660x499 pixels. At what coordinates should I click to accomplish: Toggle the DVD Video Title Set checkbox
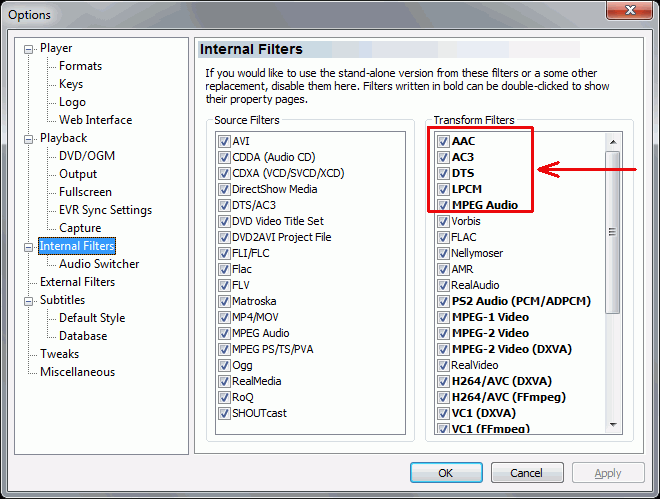(224, 221)
